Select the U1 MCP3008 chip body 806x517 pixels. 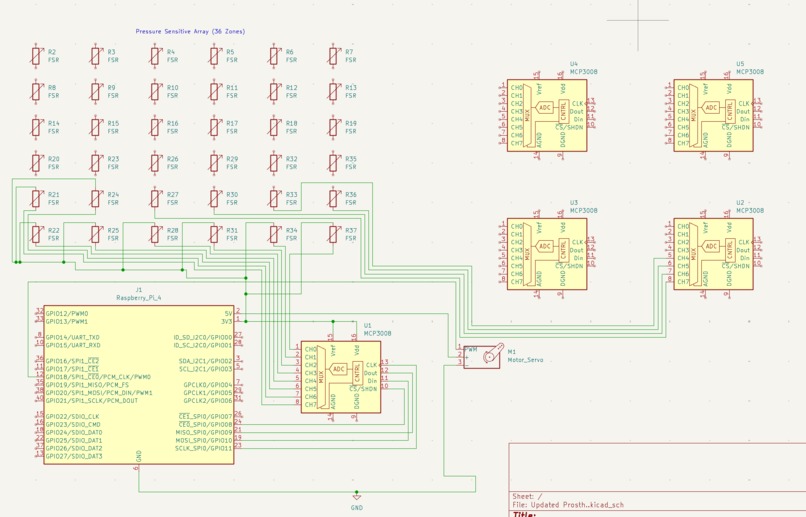(x=341, y=377)
